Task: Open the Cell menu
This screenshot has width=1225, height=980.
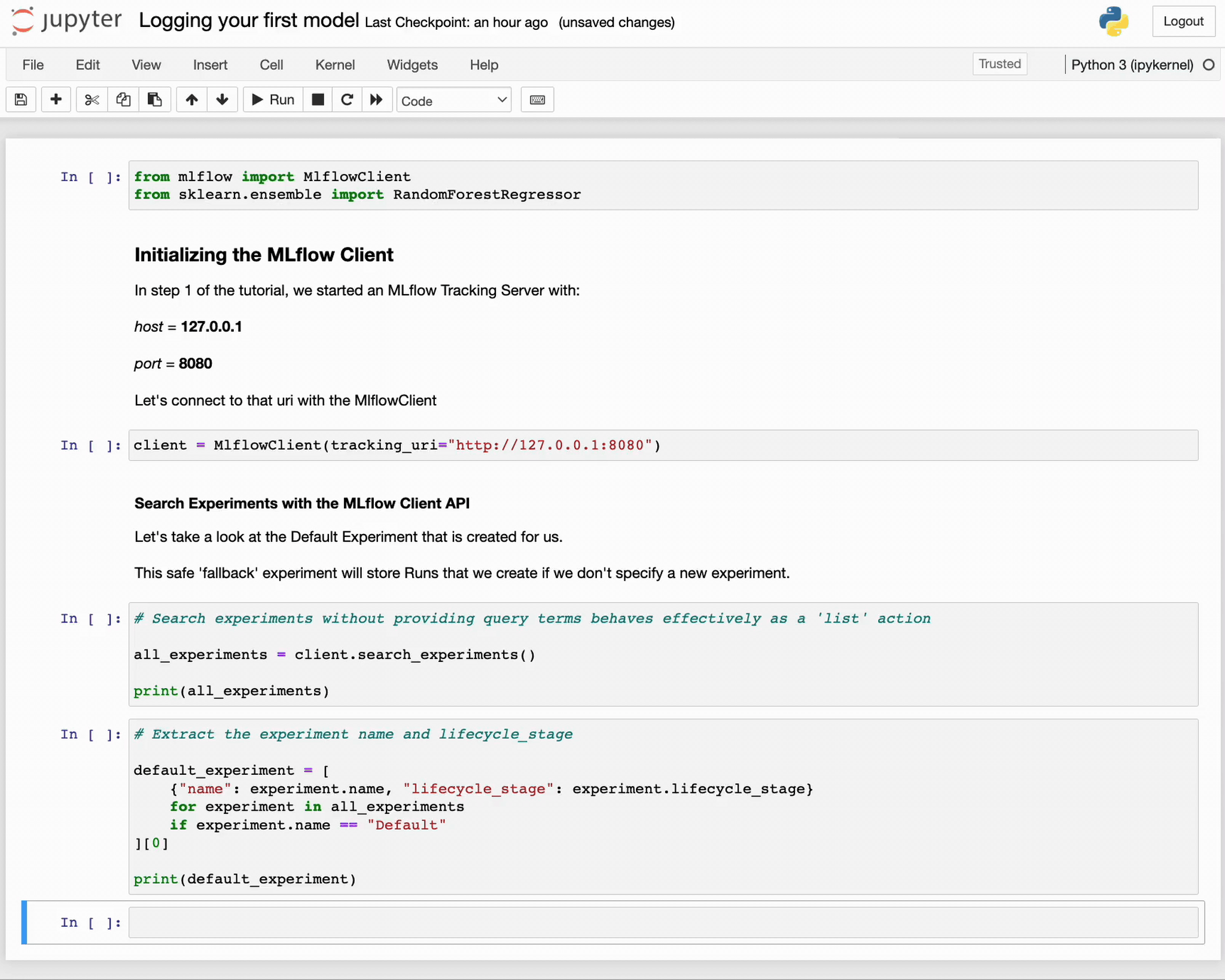Action: (271, 65)
